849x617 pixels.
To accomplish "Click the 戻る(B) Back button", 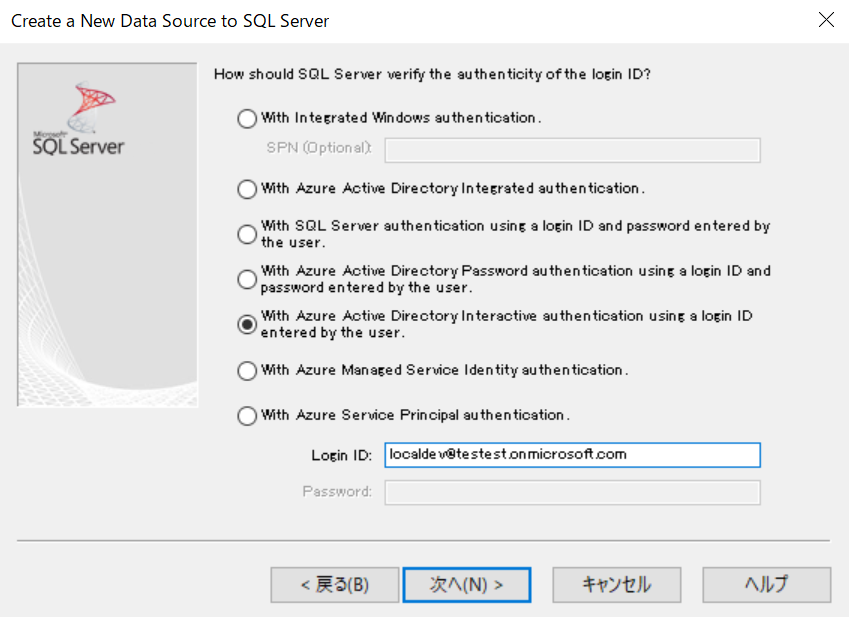I will [x=334, y=585].
